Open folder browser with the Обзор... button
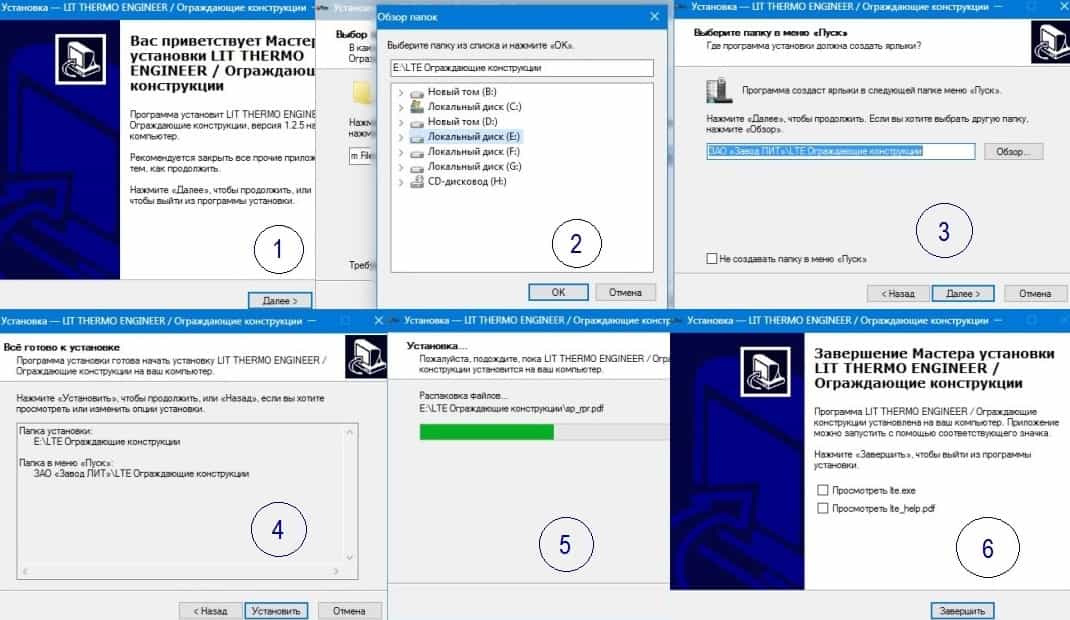The image size is (1070, 620). pyautogui.click(x=1013, y=152)
